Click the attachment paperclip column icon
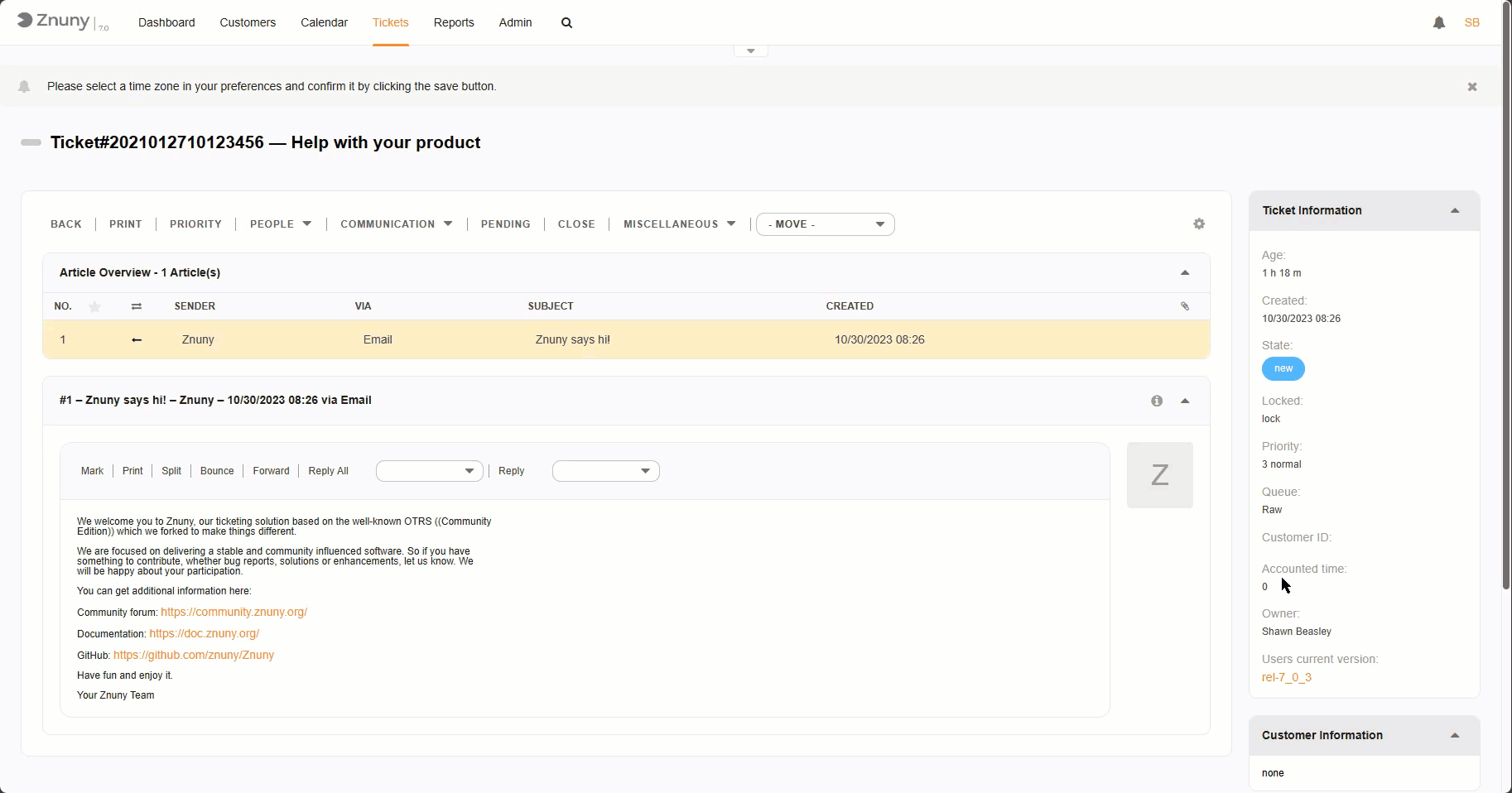Viewport: 1512px width, 793px height. click(1184, 306)
